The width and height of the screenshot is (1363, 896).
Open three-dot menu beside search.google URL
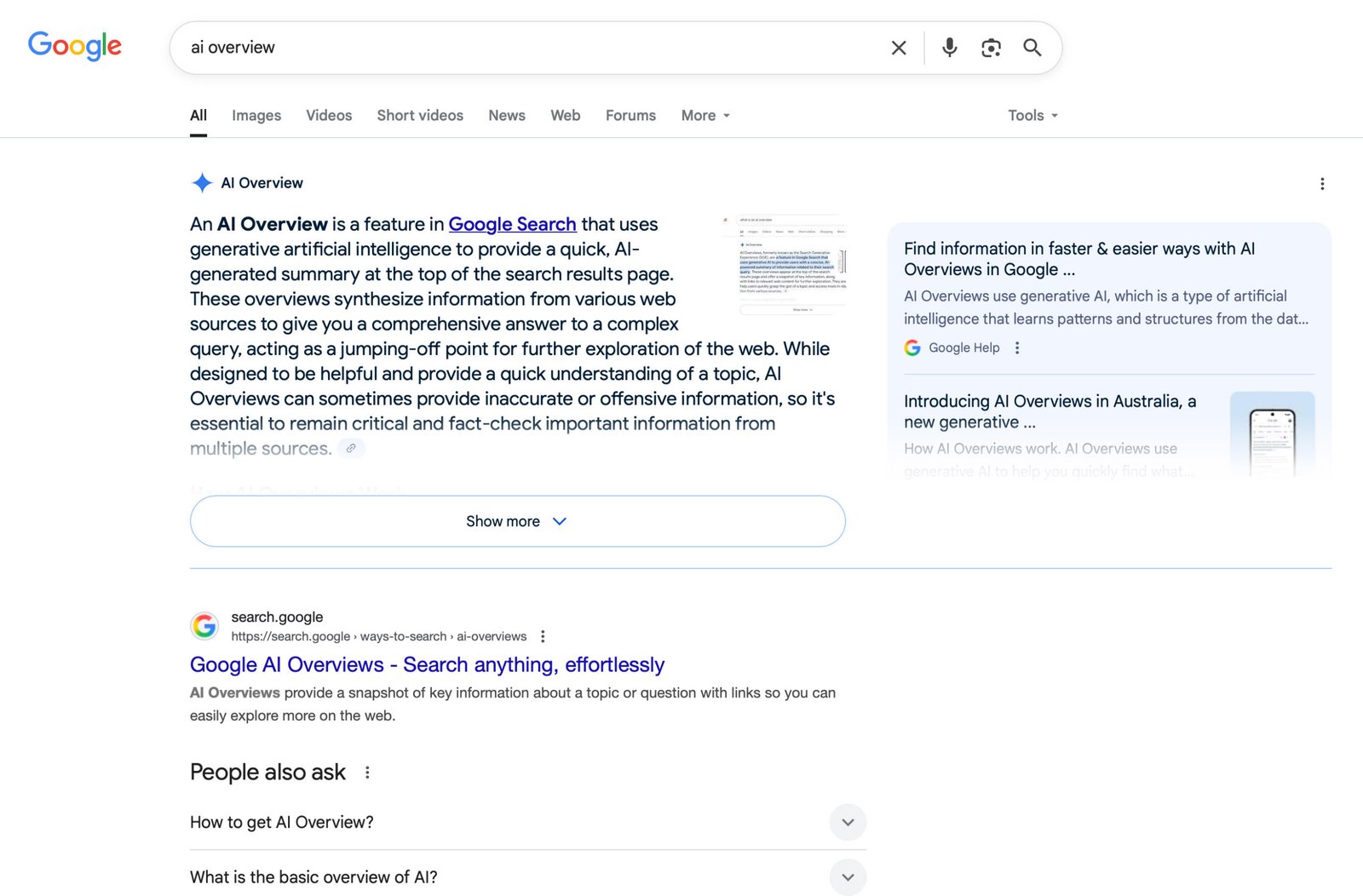(x=543, y=636)
